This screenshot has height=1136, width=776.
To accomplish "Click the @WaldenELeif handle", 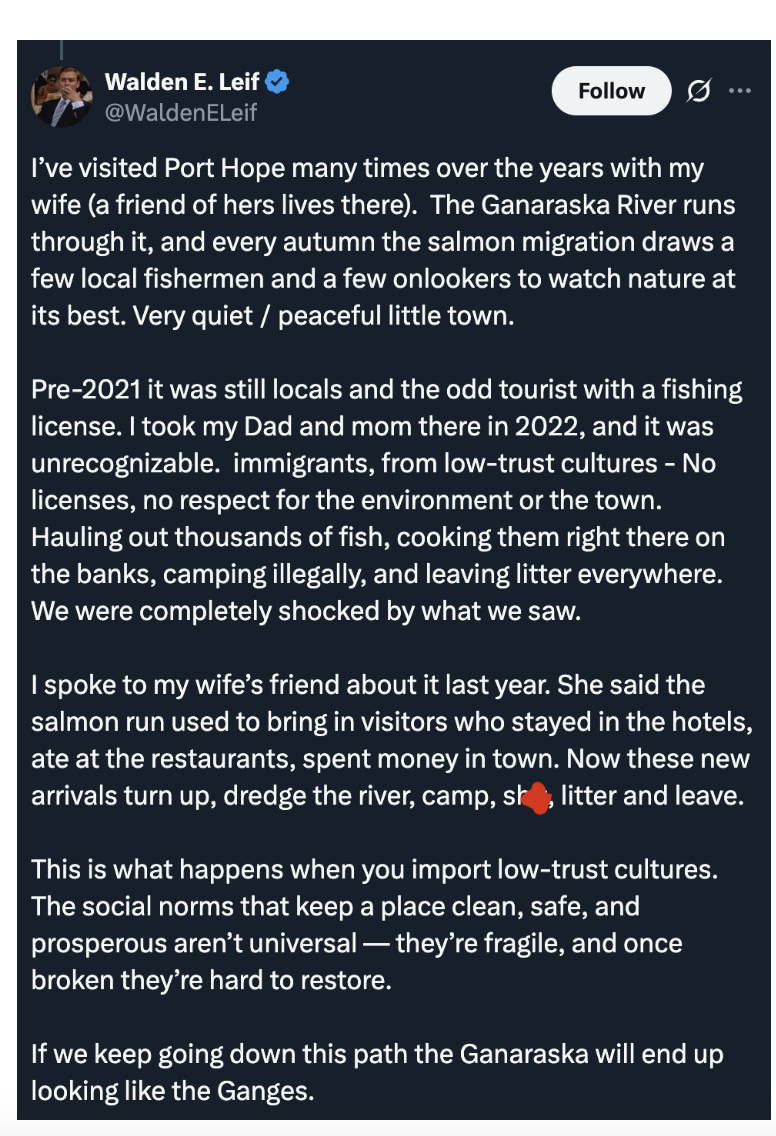I will 180,112.
